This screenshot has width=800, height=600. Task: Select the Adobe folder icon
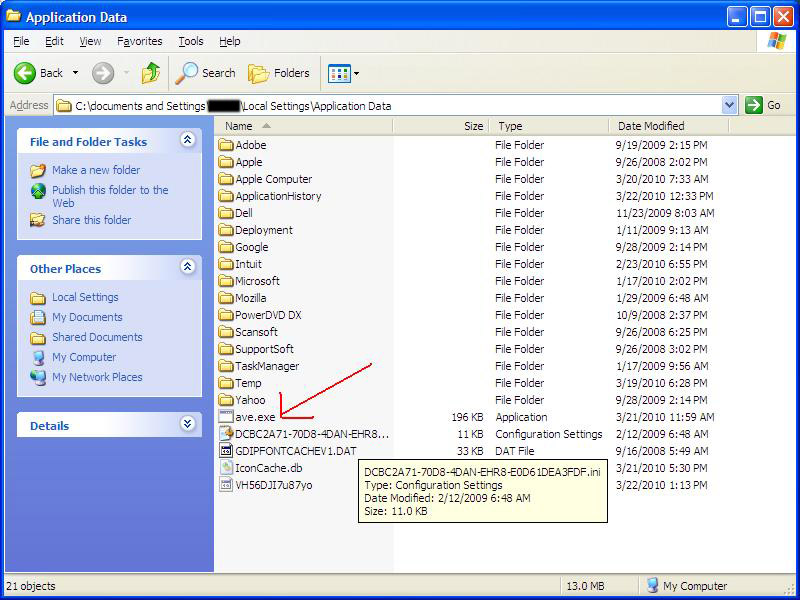pyautogui.click(x=226, y=145)
